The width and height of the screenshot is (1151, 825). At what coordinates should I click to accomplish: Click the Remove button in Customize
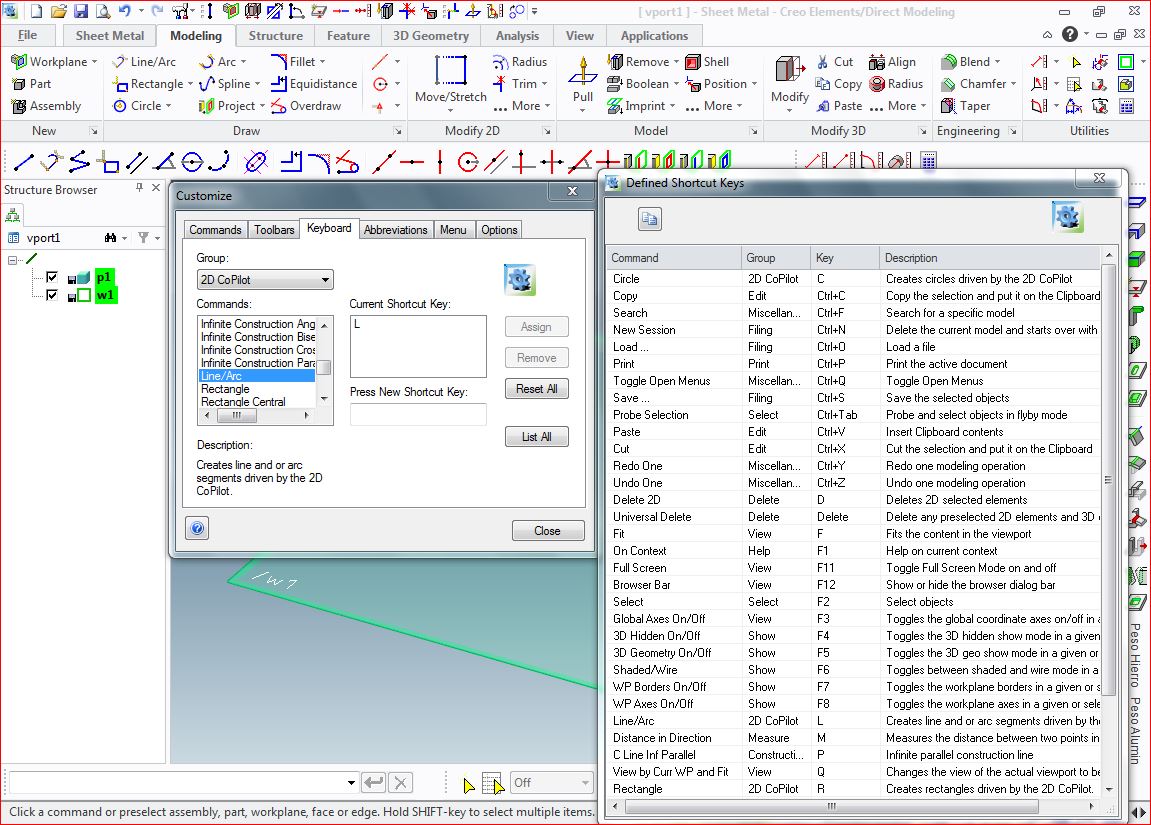click(537, 358)
